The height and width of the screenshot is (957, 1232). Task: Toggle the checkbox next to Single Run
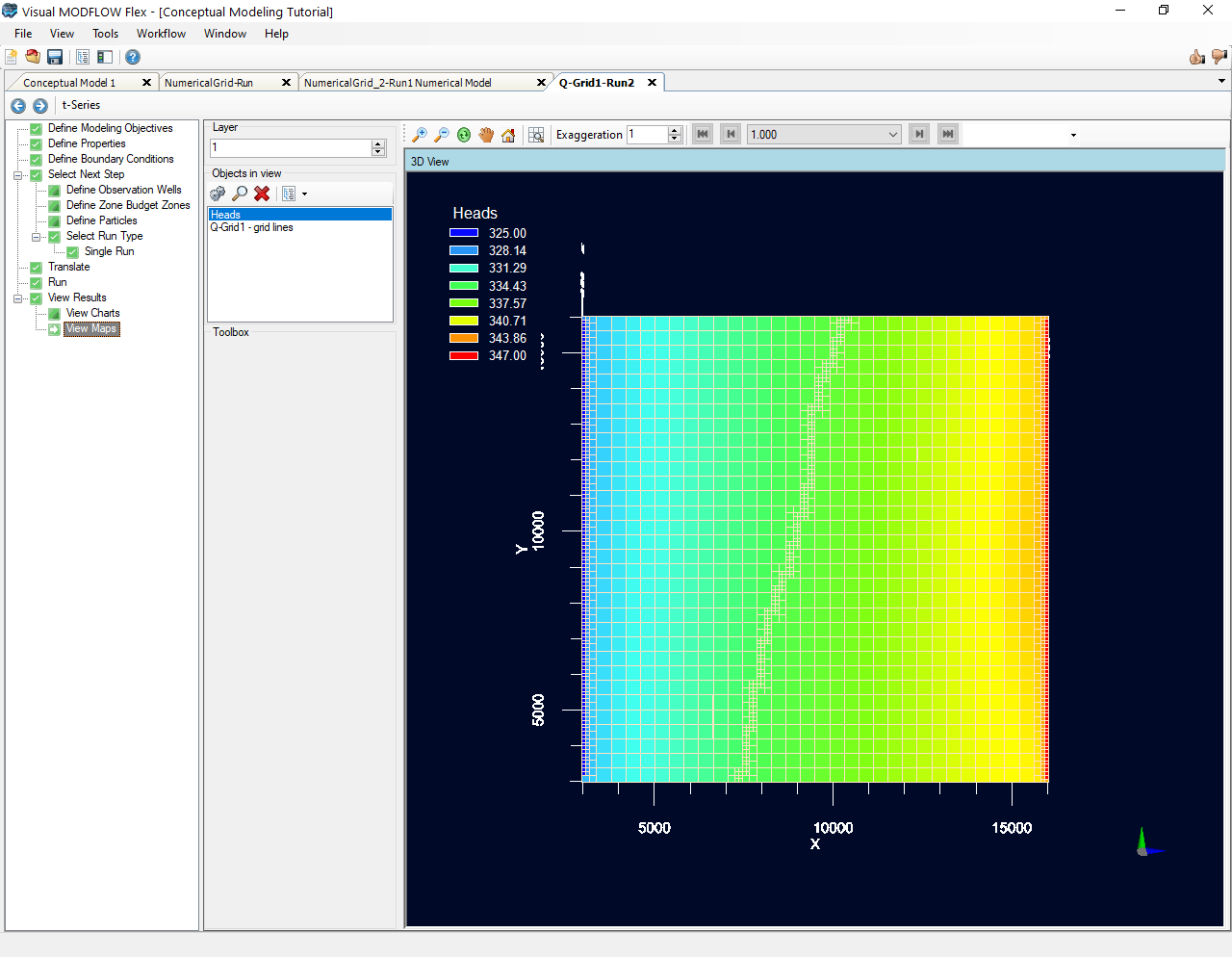click(73, 251)
